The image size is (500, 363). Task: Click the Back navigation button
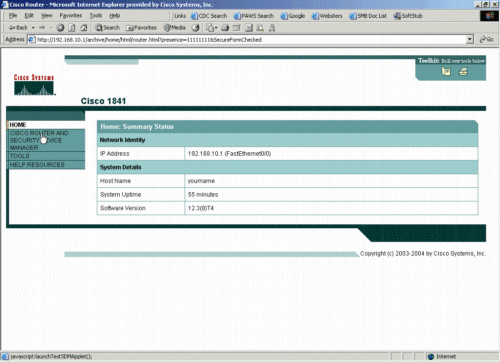[18, 28]
